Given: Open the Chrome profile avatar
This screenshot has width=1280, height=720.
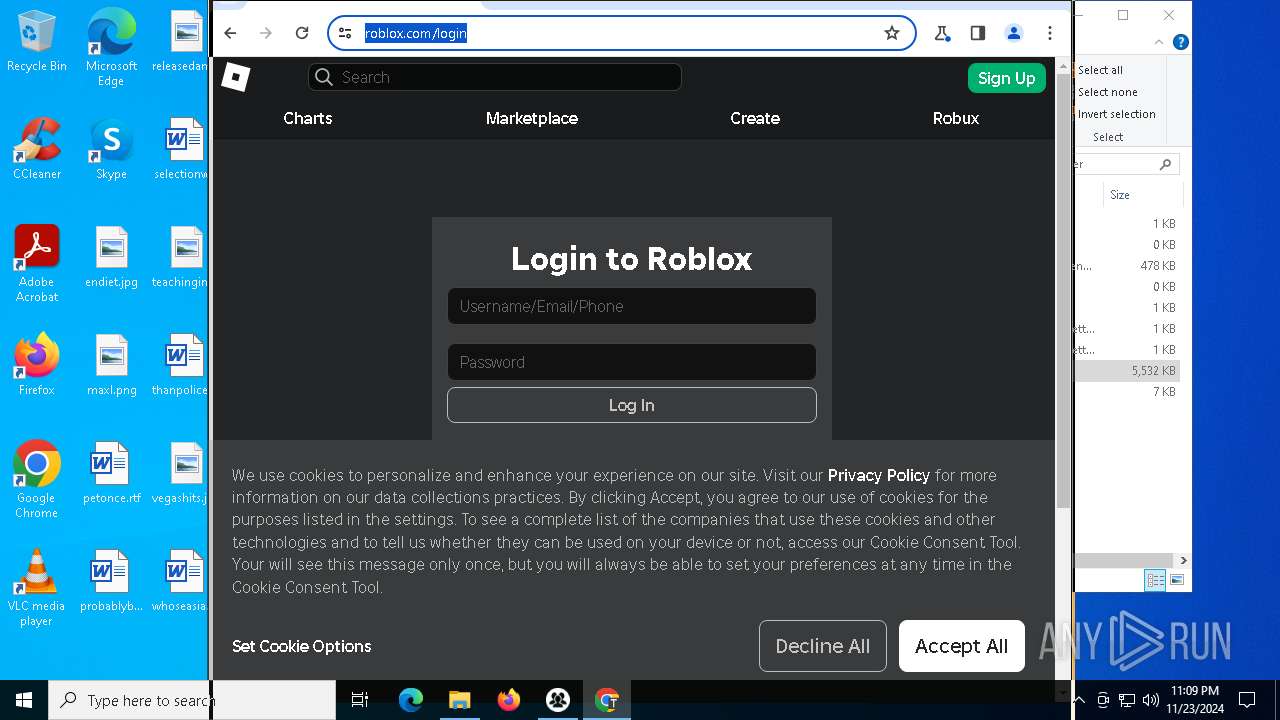Looking at the screenshot, I should (x=1014, y=33).
